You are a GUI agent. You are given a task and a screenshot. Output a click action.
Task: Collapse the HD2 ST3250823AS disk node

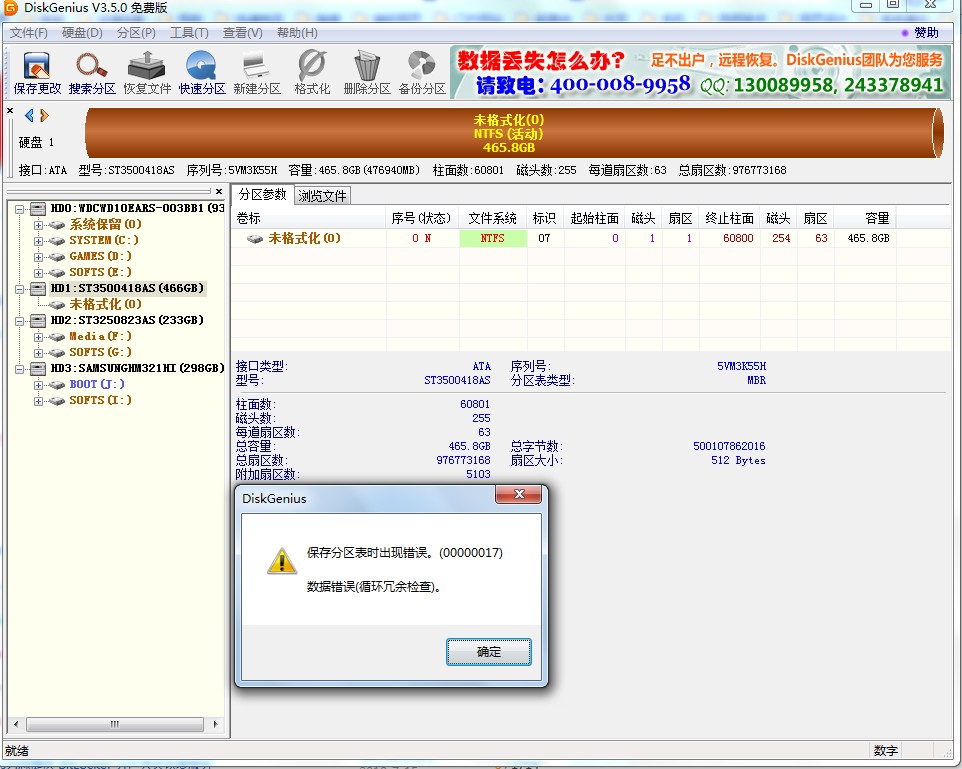click(20, 320)
